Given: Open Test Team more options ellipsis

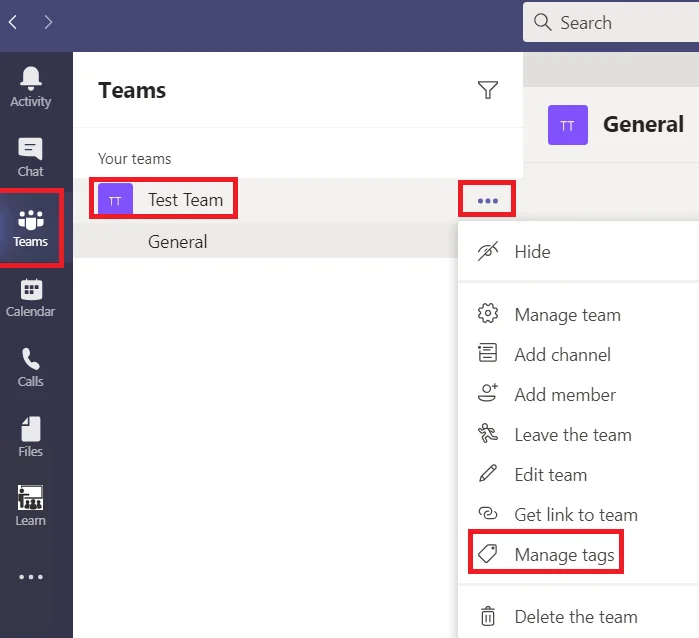Looking at the screenshot, I should coord(487,201).
